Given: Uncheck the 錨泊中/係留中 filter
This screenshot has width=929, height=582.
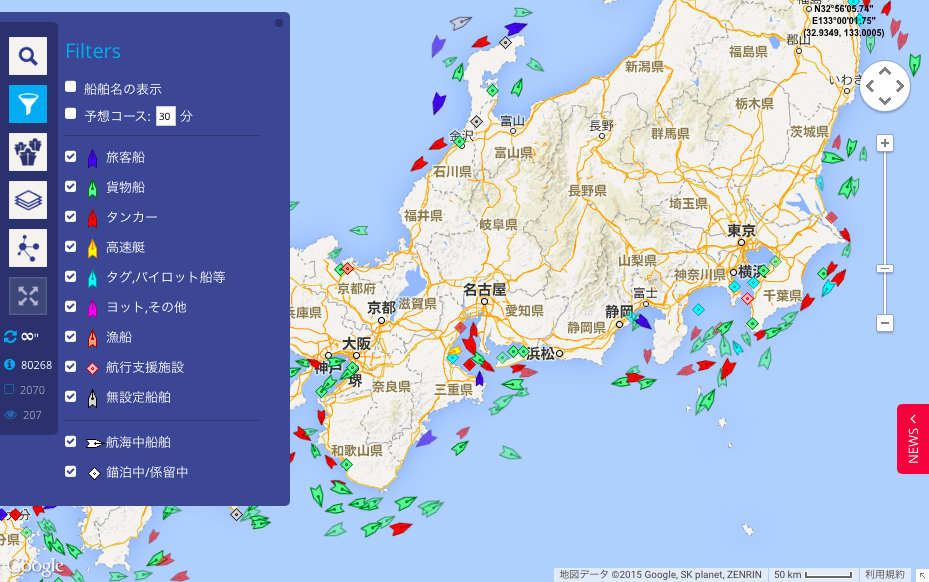Looking at the screenshot, I should click(71, 471).
